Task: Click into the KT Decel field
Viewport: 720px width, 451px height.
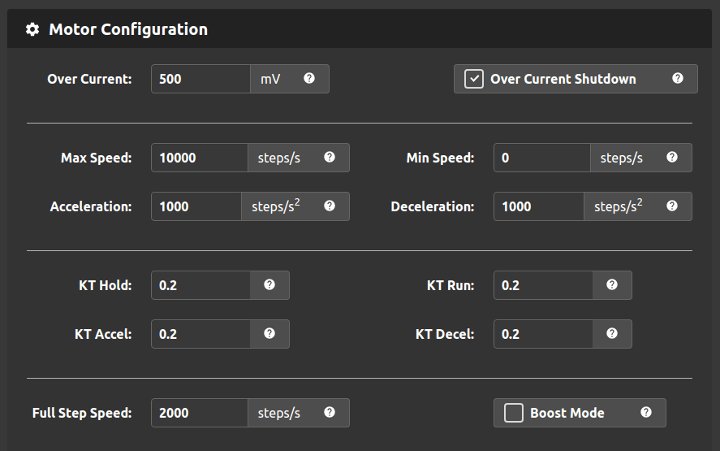Action: 543,334
